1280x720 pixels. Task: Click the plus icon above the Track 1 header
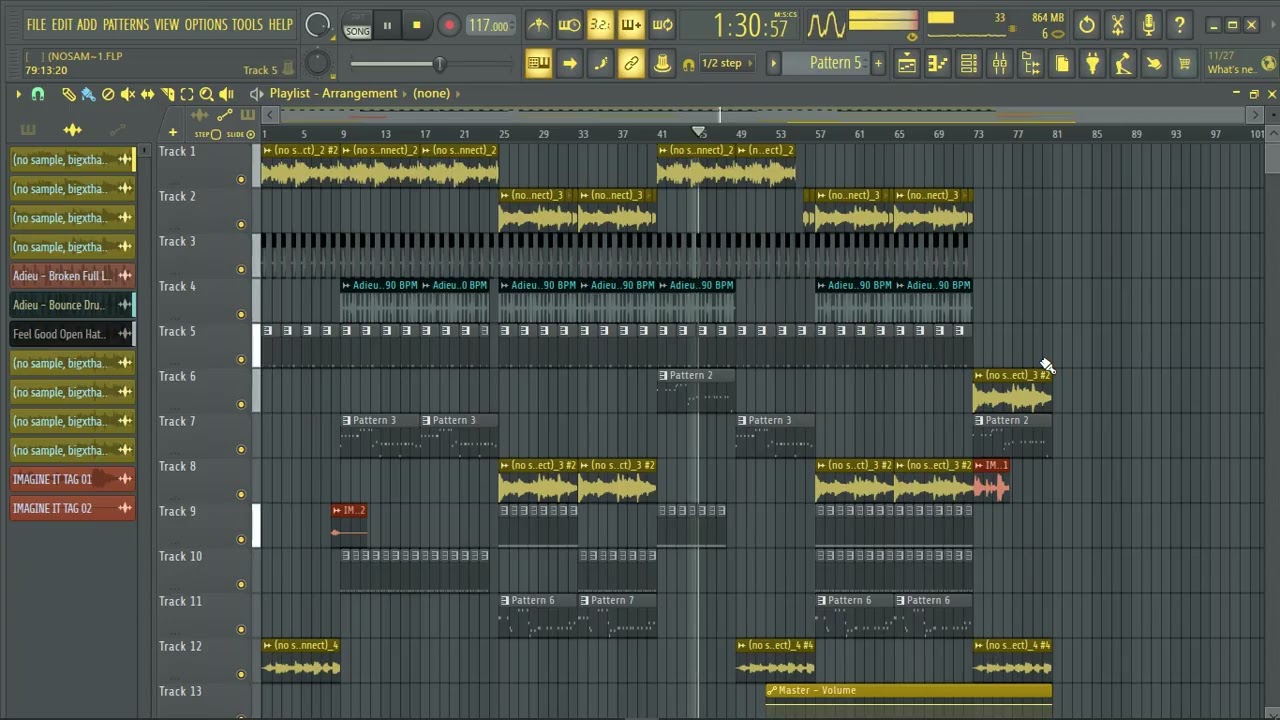coord(172,133)
